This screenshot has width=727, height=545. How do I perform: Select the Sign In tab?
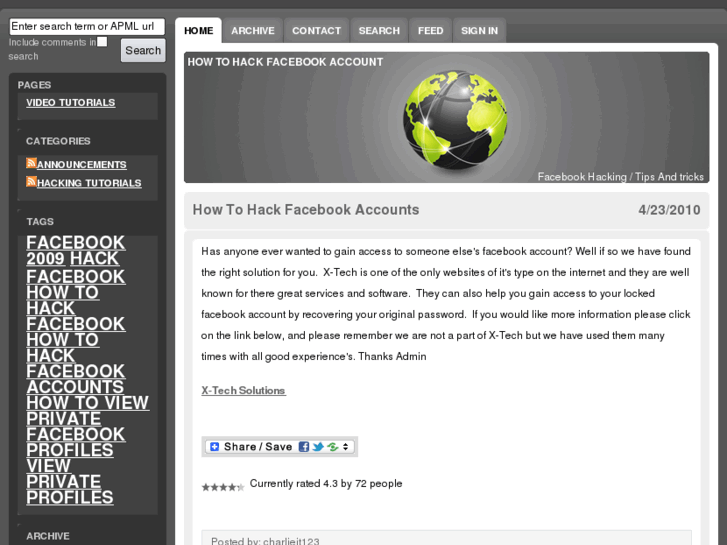(x=479, y=31)
